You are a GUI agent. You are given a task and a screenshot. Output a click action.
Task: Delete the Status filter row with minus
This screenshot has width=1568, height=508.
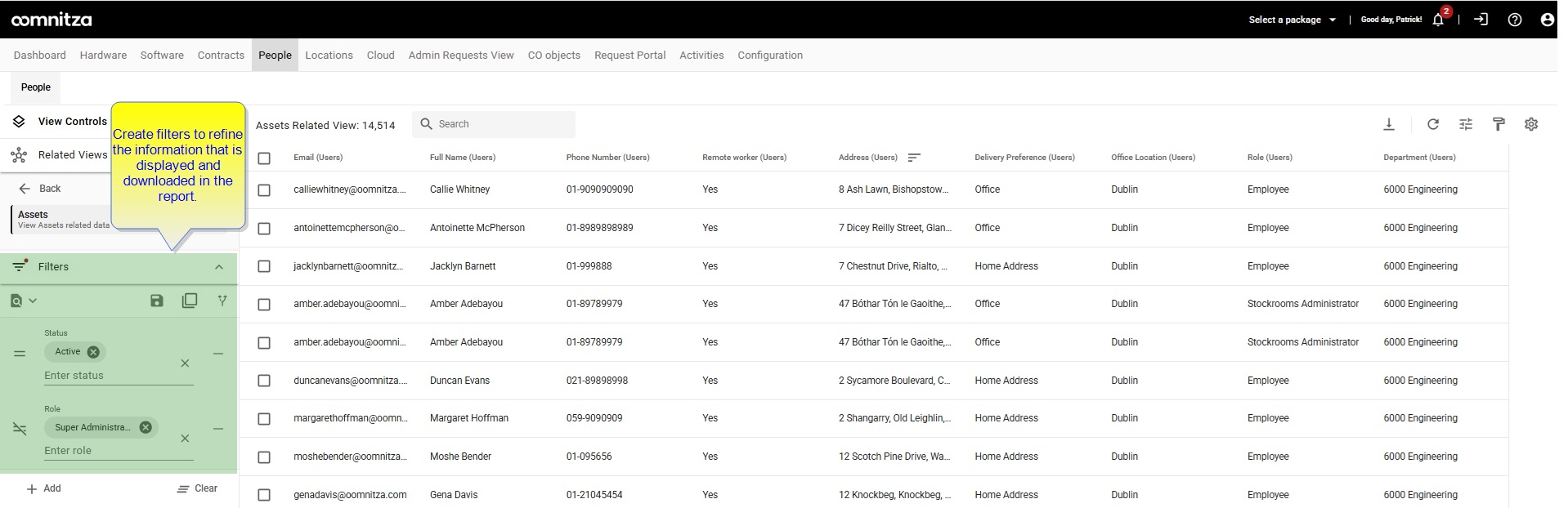[218, 354]
